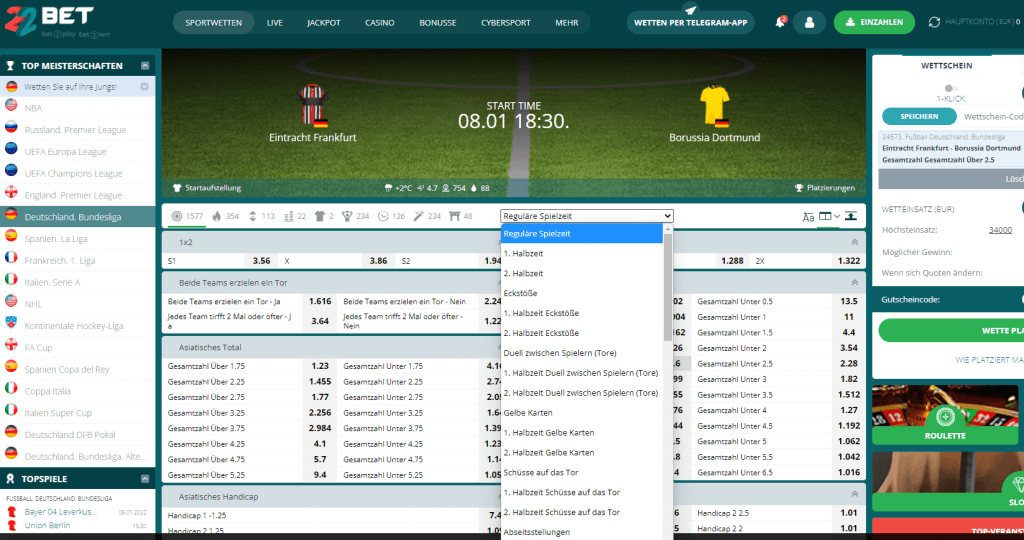Choose Schüsse auf das Tor option
This screenshot has height=540, width=1024.
582,472
